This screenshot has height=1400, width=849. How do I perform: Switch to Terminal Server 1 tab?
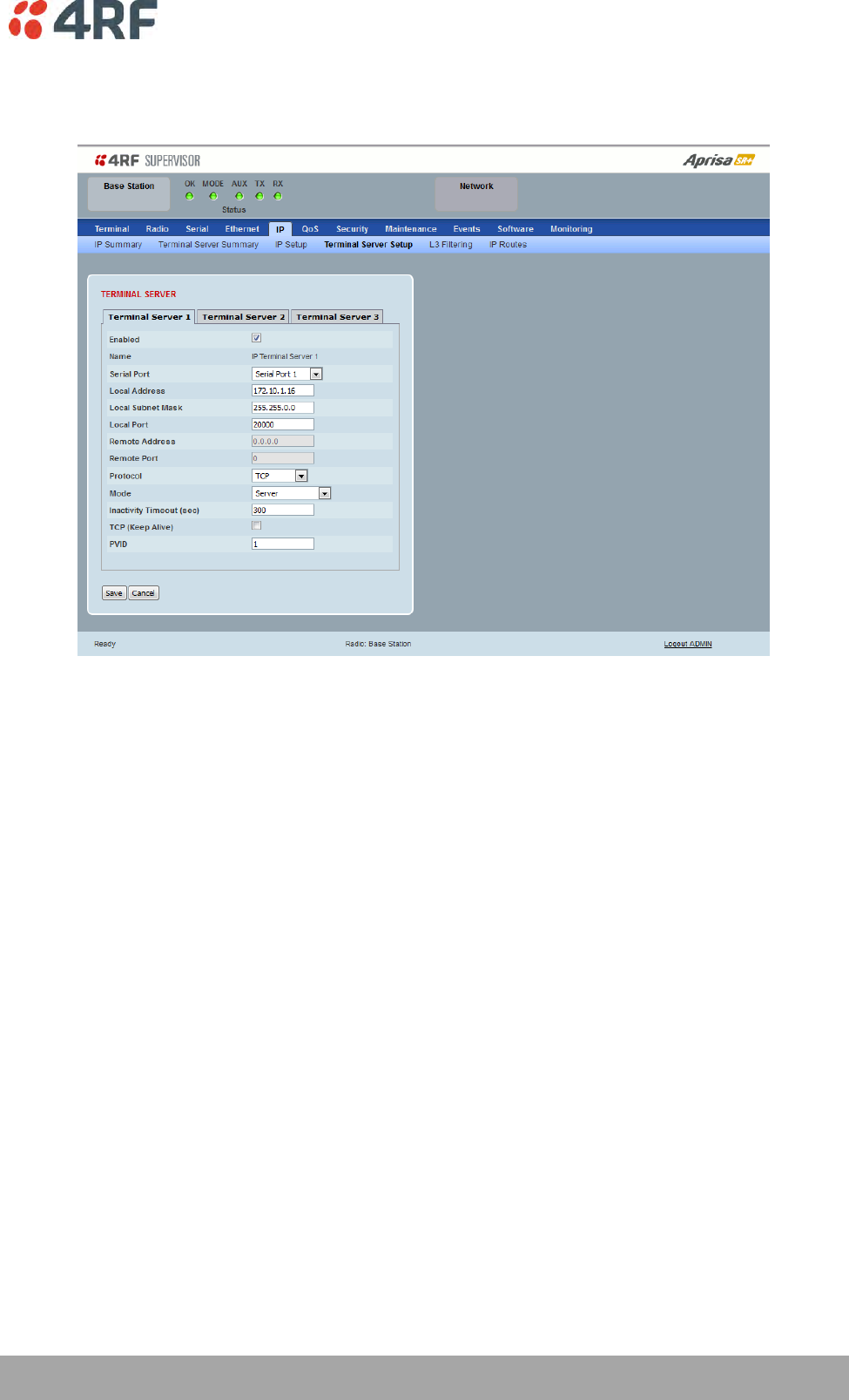[x=149, y=317]
